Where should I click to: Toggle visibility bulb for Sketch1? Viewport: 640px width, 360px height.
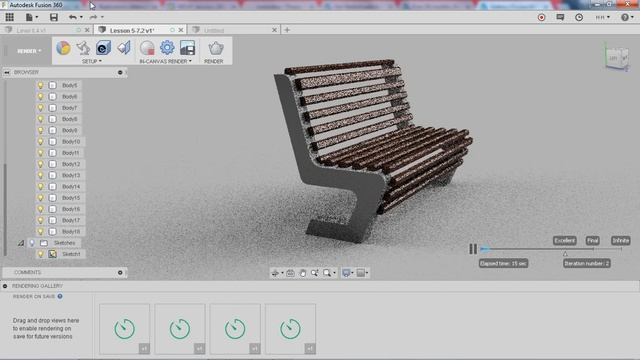[40, 254]
